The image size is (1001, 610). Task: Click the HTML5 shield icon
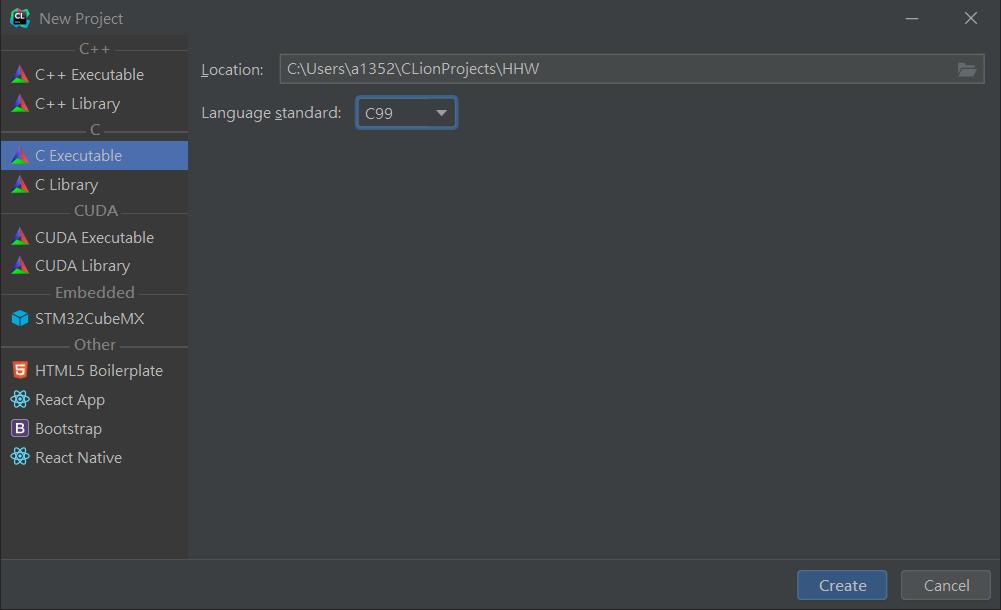[x=20, y=369]
